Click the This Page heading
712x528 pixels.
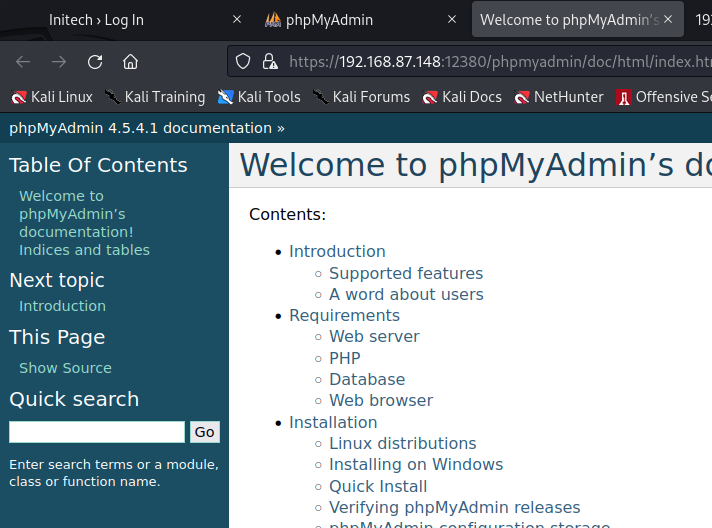pyautogui.click(x=57, y=337)
